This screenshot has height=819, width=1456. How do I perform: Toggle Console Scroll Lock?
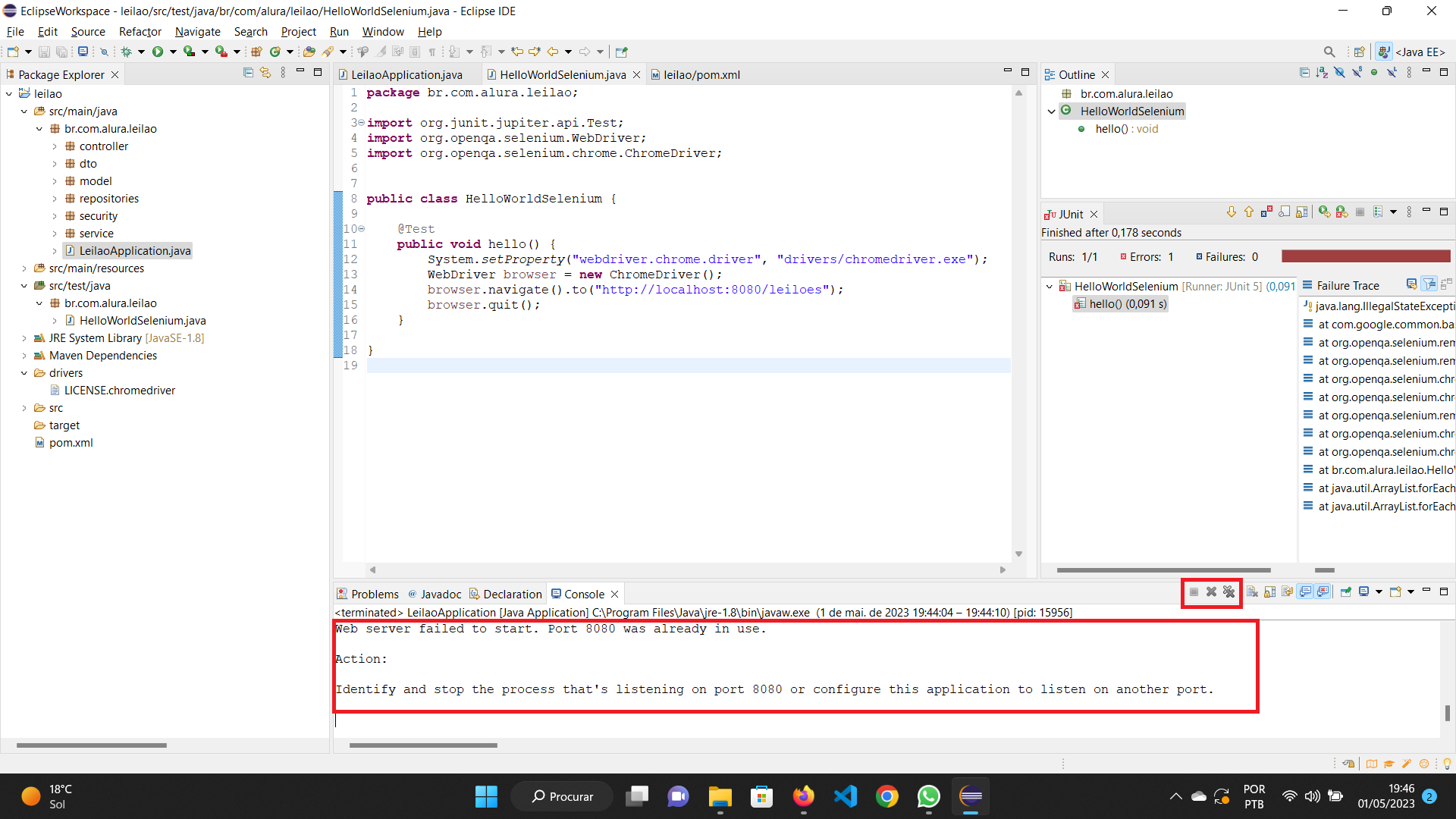pyautogui.click(x=1269, y=591)
